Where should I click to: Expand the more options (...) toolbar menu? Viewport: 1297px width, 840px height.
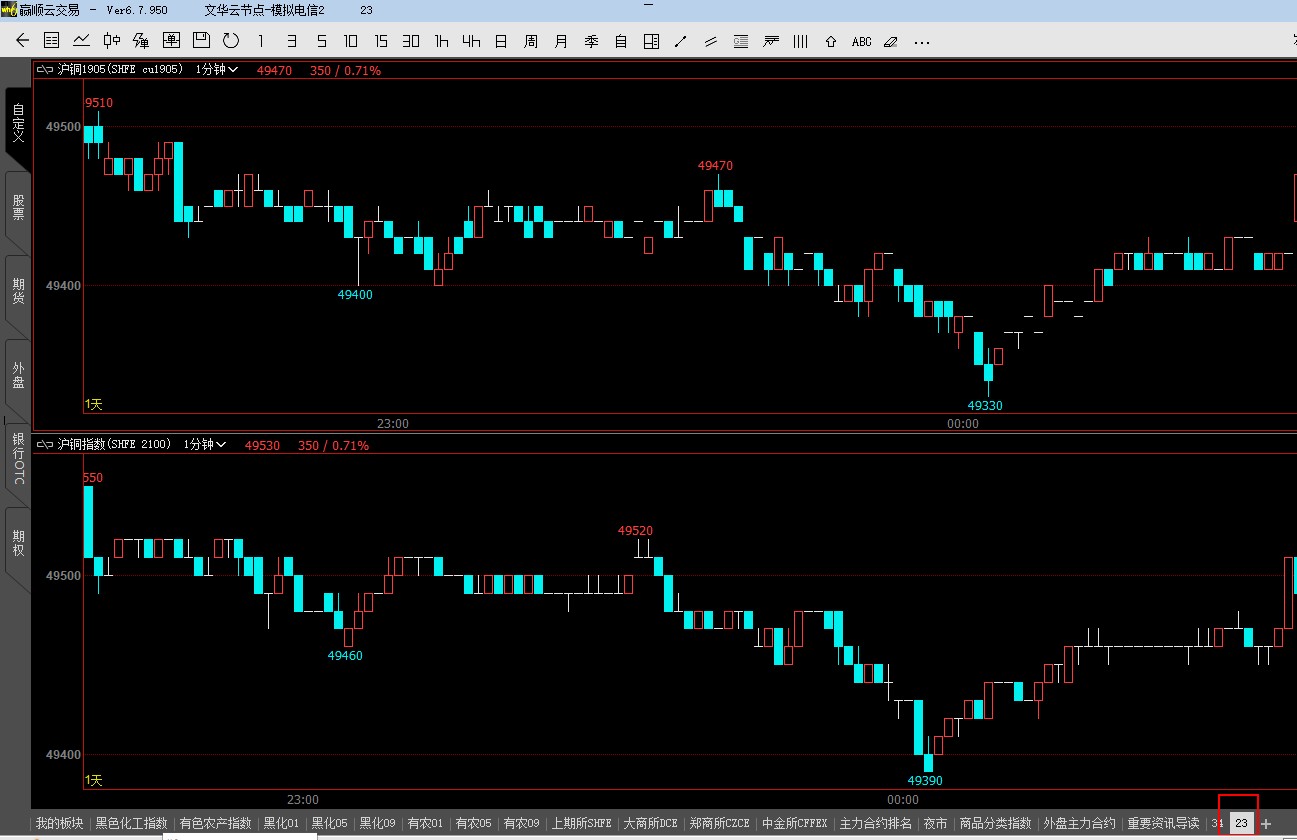click(x=922, y=41)
